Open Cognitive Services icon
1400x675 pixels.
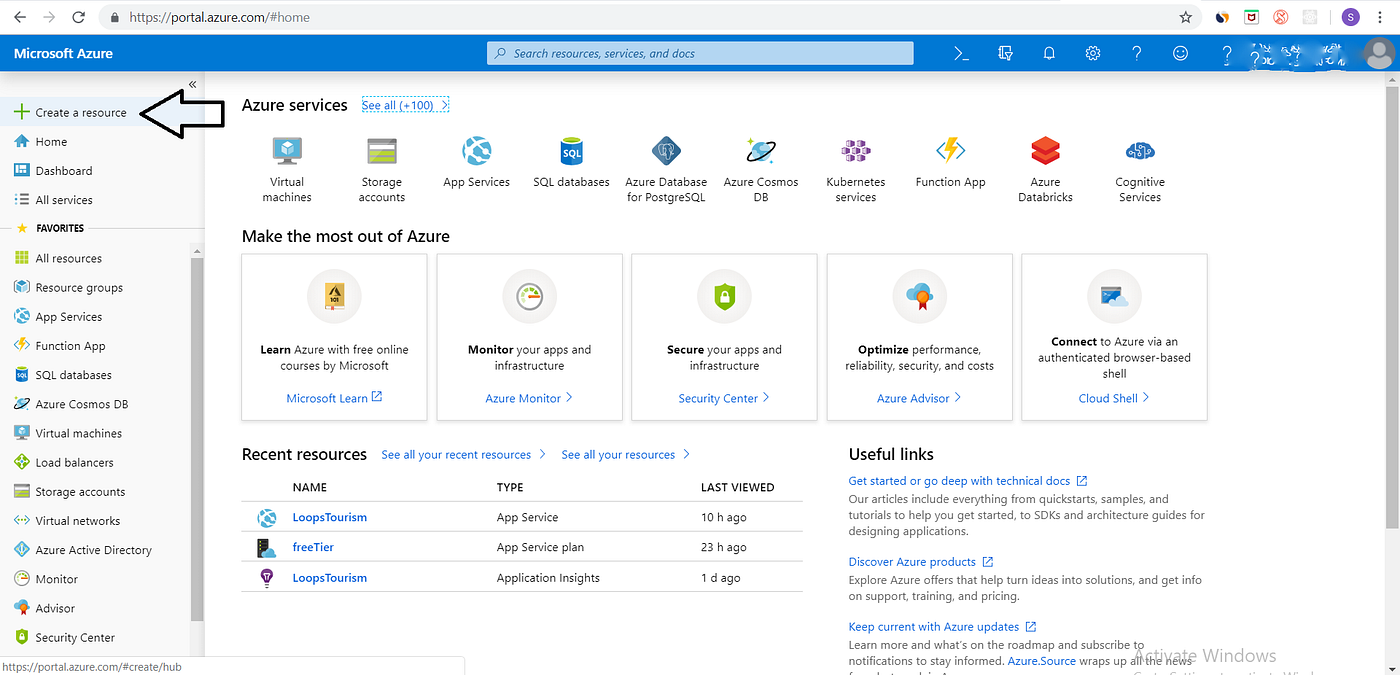tap(1140, 152)
